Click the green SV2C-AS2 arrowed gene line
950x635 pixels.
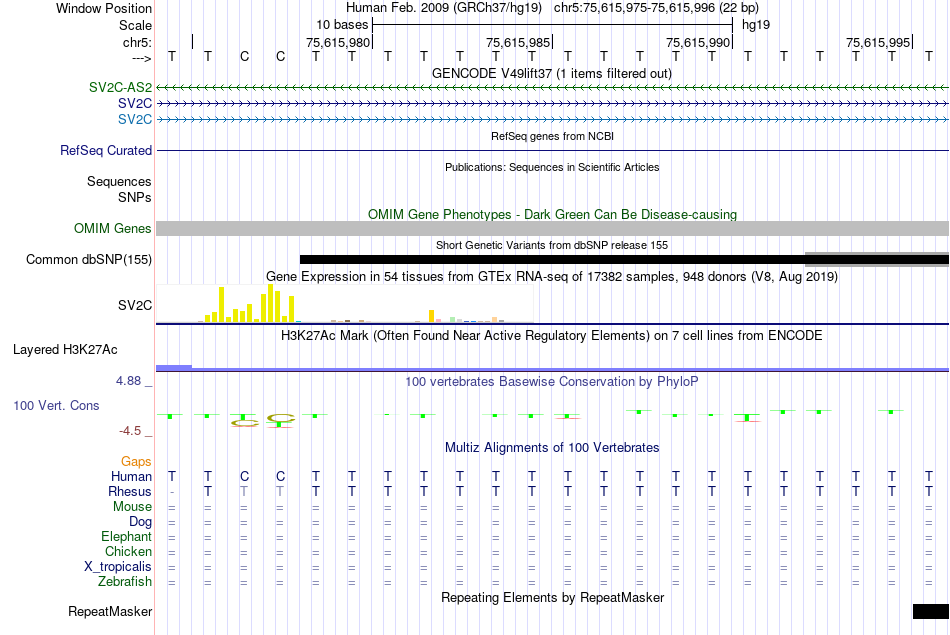tap(553, 88)
